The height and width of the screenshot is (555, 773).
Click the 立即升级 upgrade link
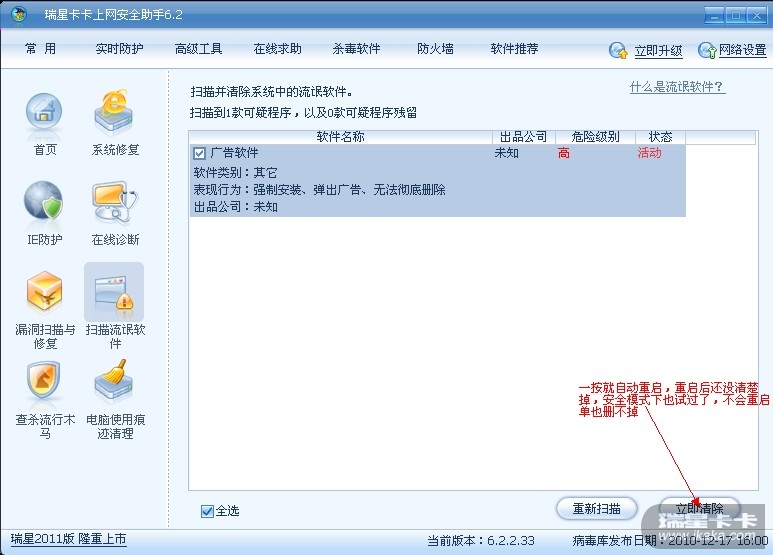[658, 50]
